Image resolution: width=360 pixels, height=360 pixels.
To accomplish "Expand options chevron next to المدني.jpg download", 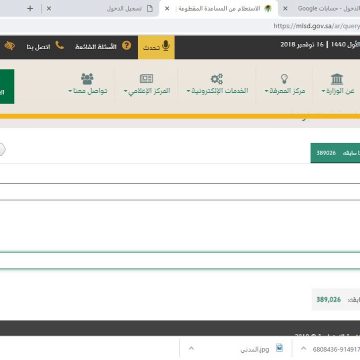I will (191, 348).
